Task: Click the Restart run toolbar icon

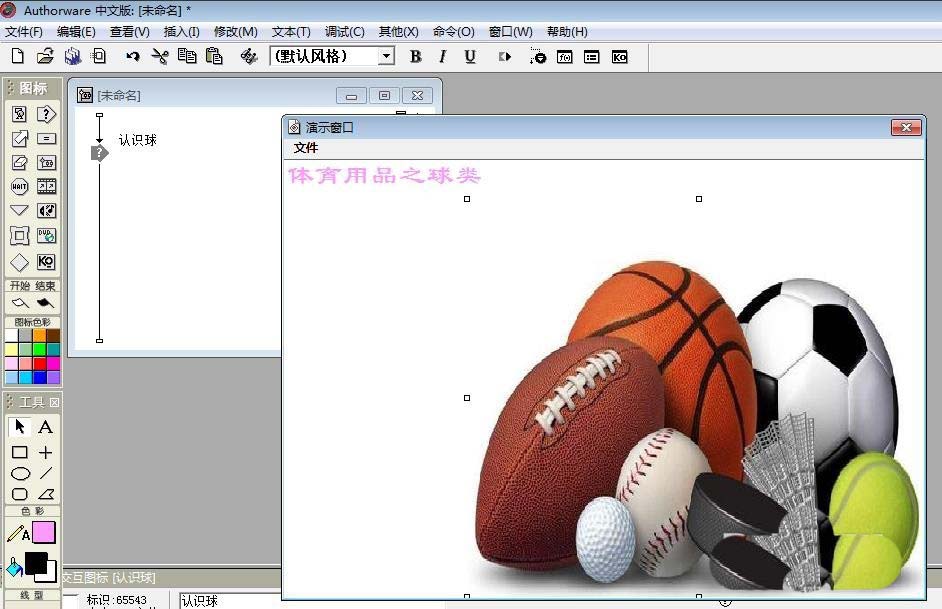Action: click(x=505, y=56)
